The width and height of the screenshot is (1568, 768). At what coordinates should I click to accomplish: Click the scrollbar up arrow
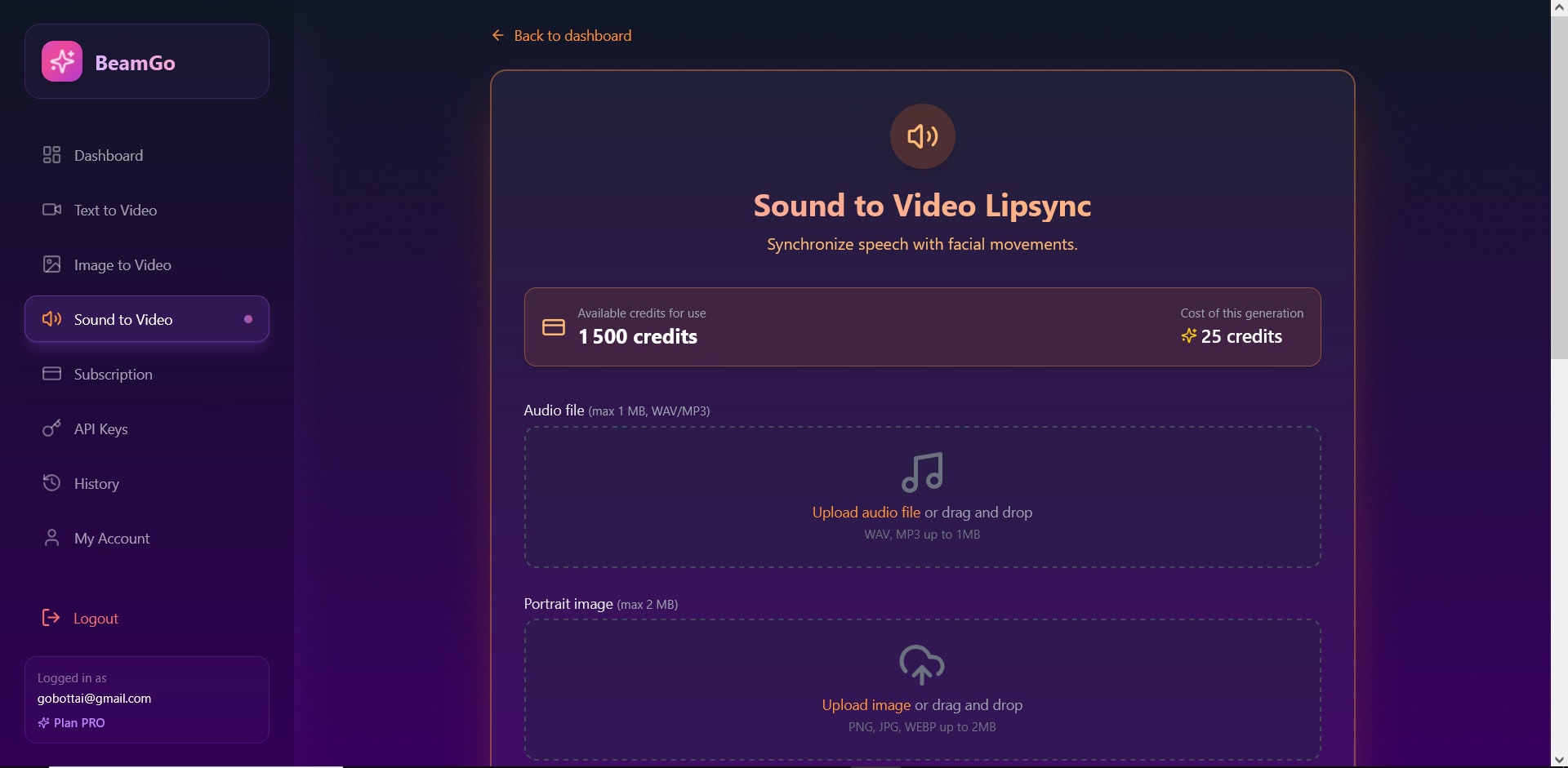[1559, 7]
